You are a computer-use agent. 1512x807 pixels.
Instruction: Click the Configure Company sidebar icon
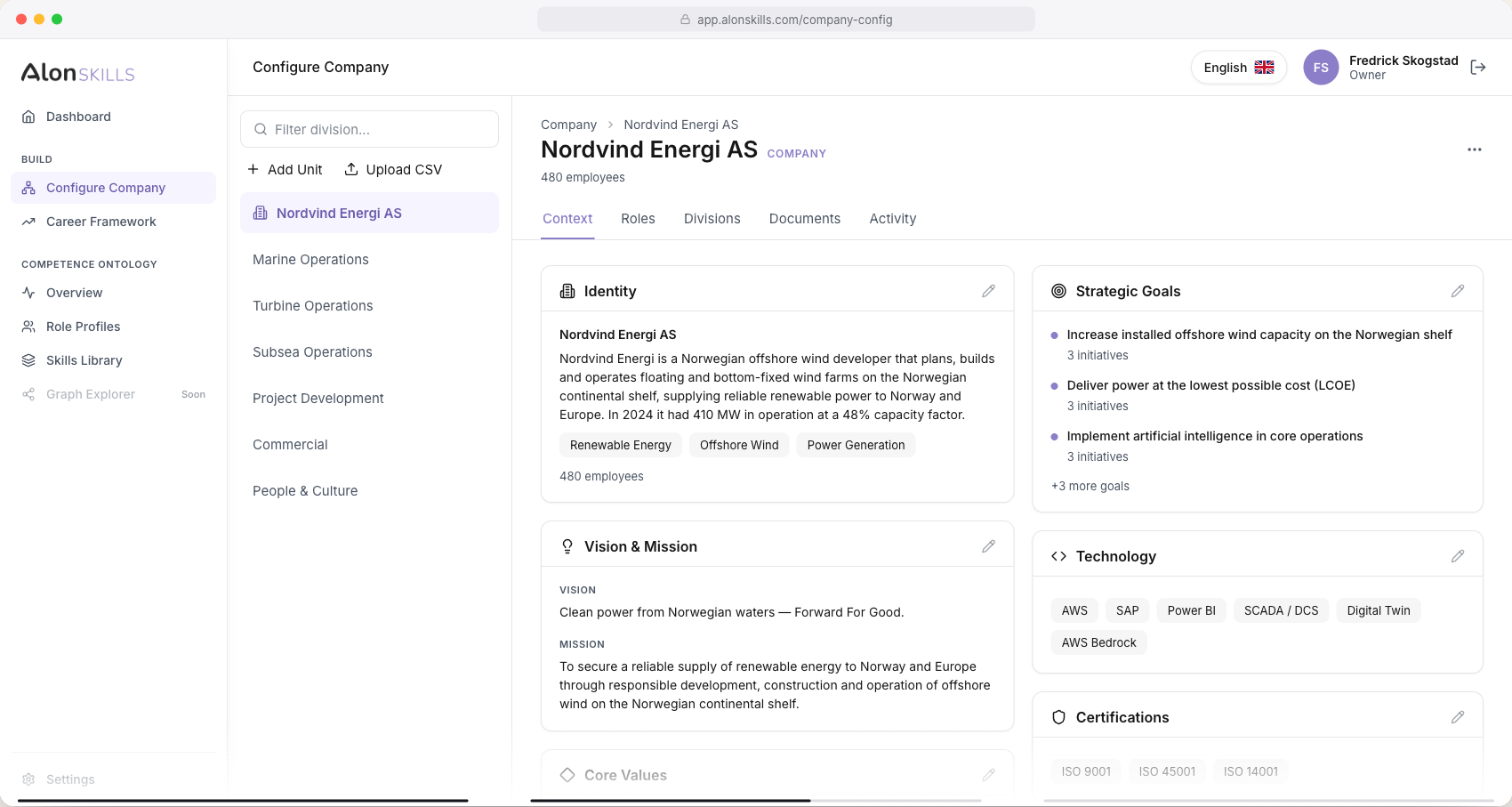click(28, 188)
